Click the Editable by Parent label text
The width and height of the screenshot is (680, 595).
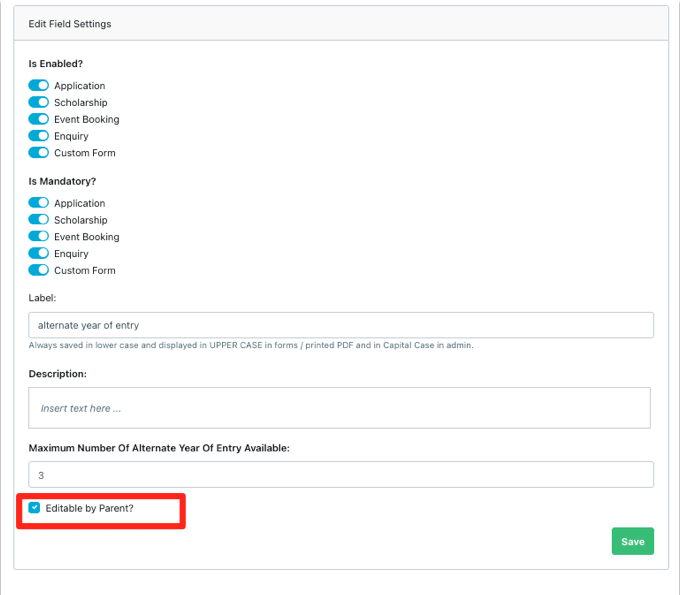click(89, 509)
